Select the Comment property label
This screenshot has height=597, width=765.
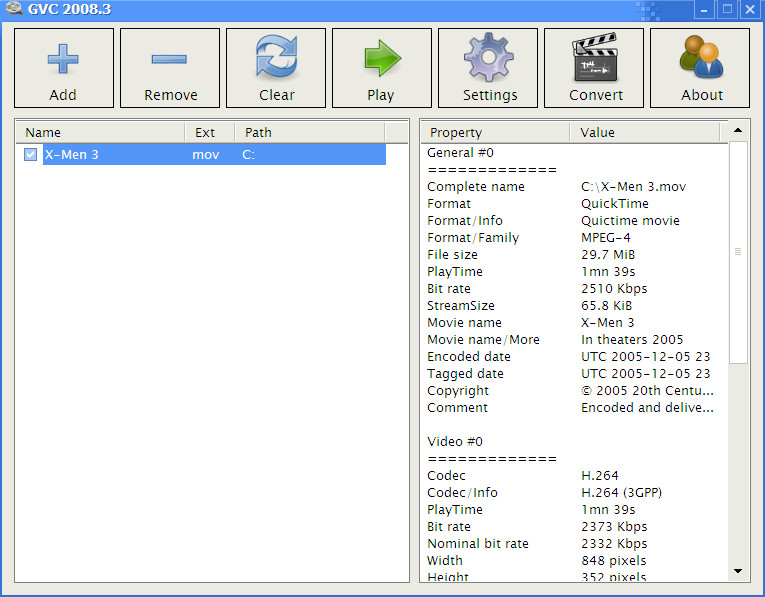457,408
